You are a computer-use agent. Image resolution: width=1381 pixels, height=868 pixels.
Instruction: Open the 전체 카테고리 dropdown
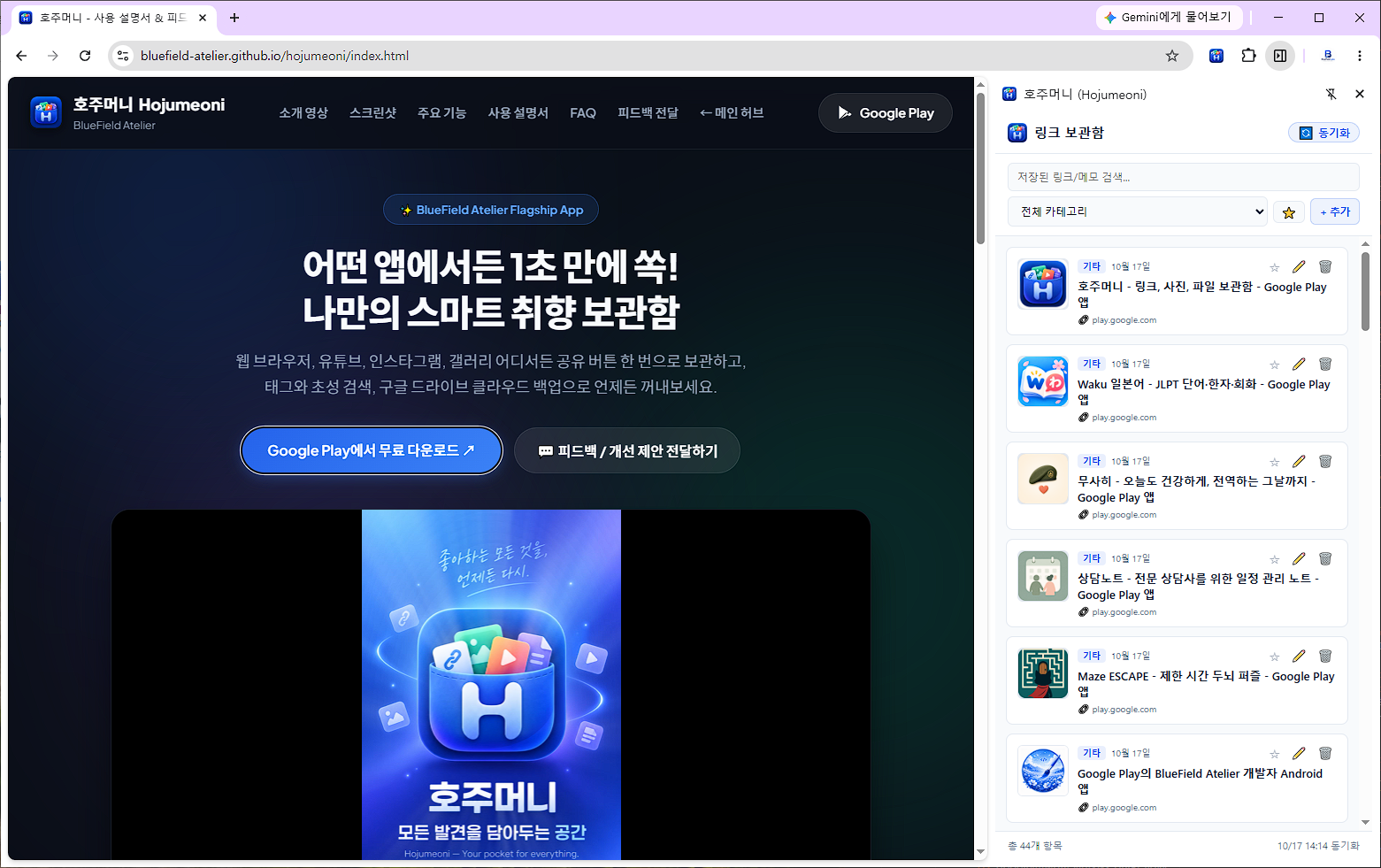point(1138,211)
